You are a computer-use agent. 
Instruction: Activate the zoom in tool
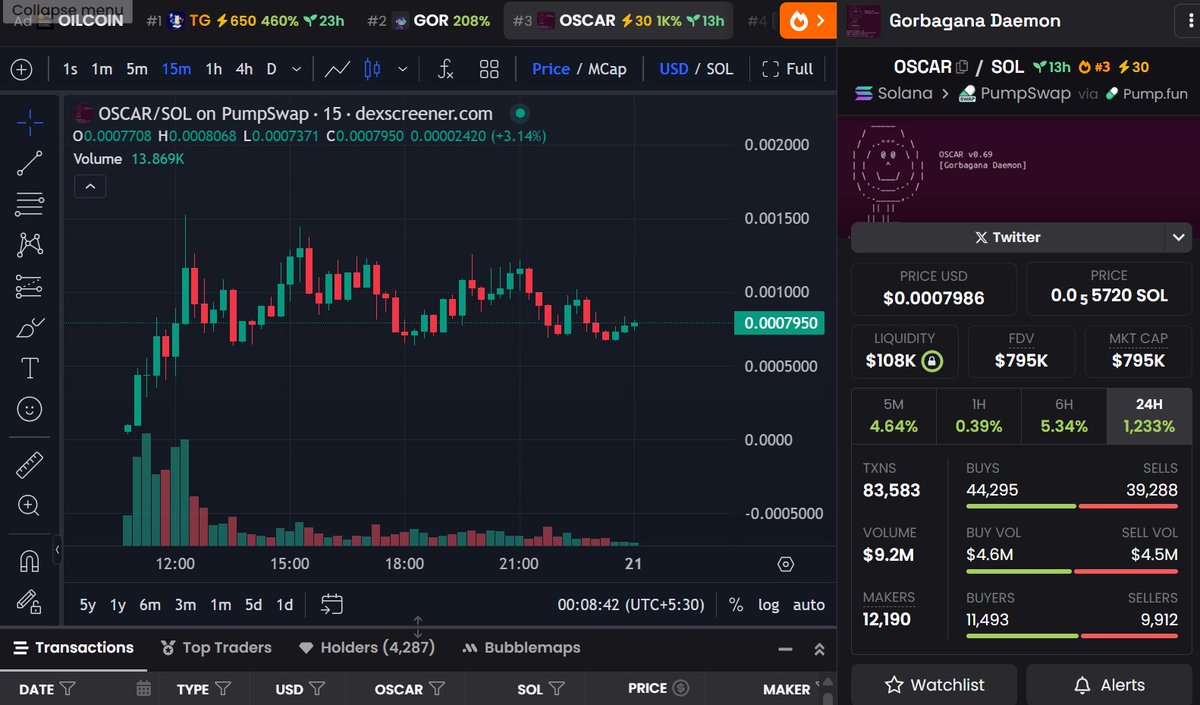30,505
